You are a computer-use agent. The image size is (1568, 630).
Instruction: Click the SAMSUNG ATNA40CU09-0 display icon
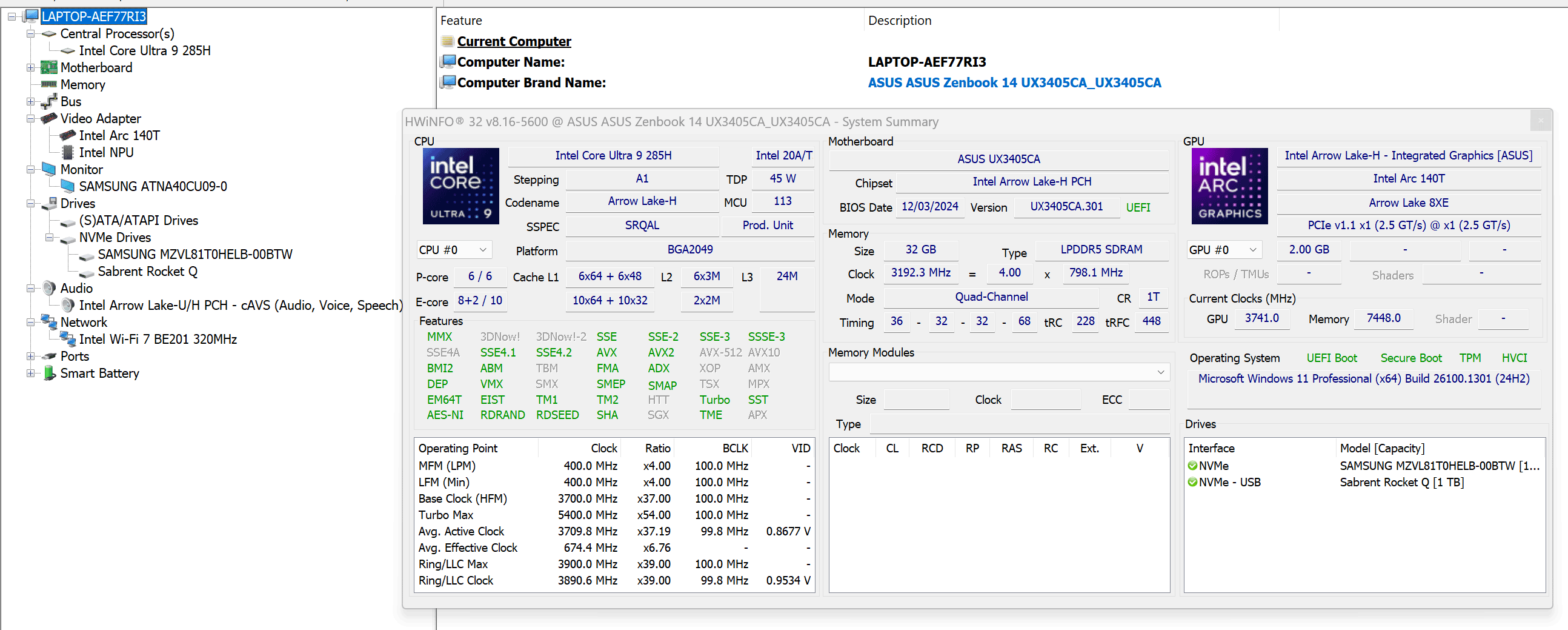pyautogui.click(x=68, y=186)
